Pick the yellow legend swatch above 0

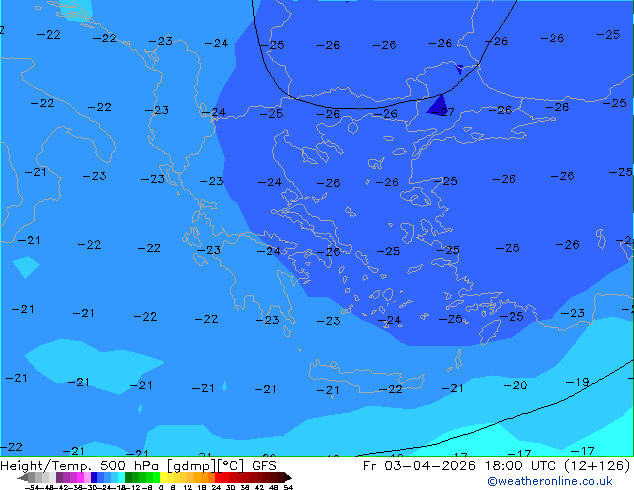[x=164, y=478]
